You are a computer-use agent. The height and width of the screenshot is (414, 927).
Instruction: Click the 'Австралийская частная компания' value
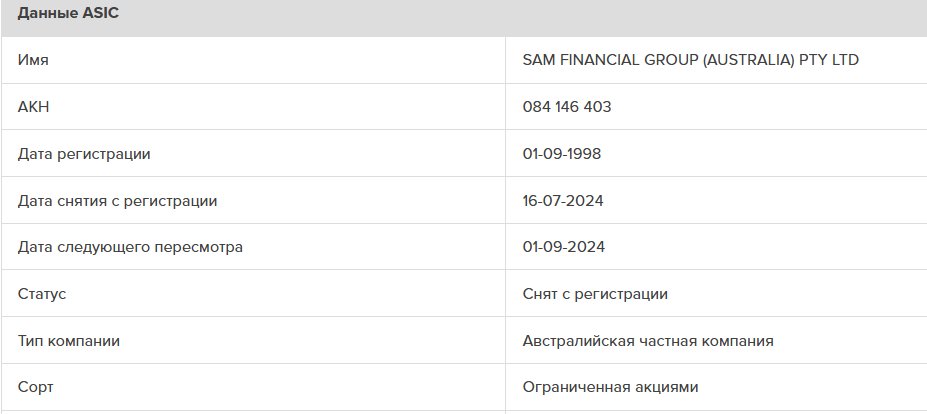[648, 341]
